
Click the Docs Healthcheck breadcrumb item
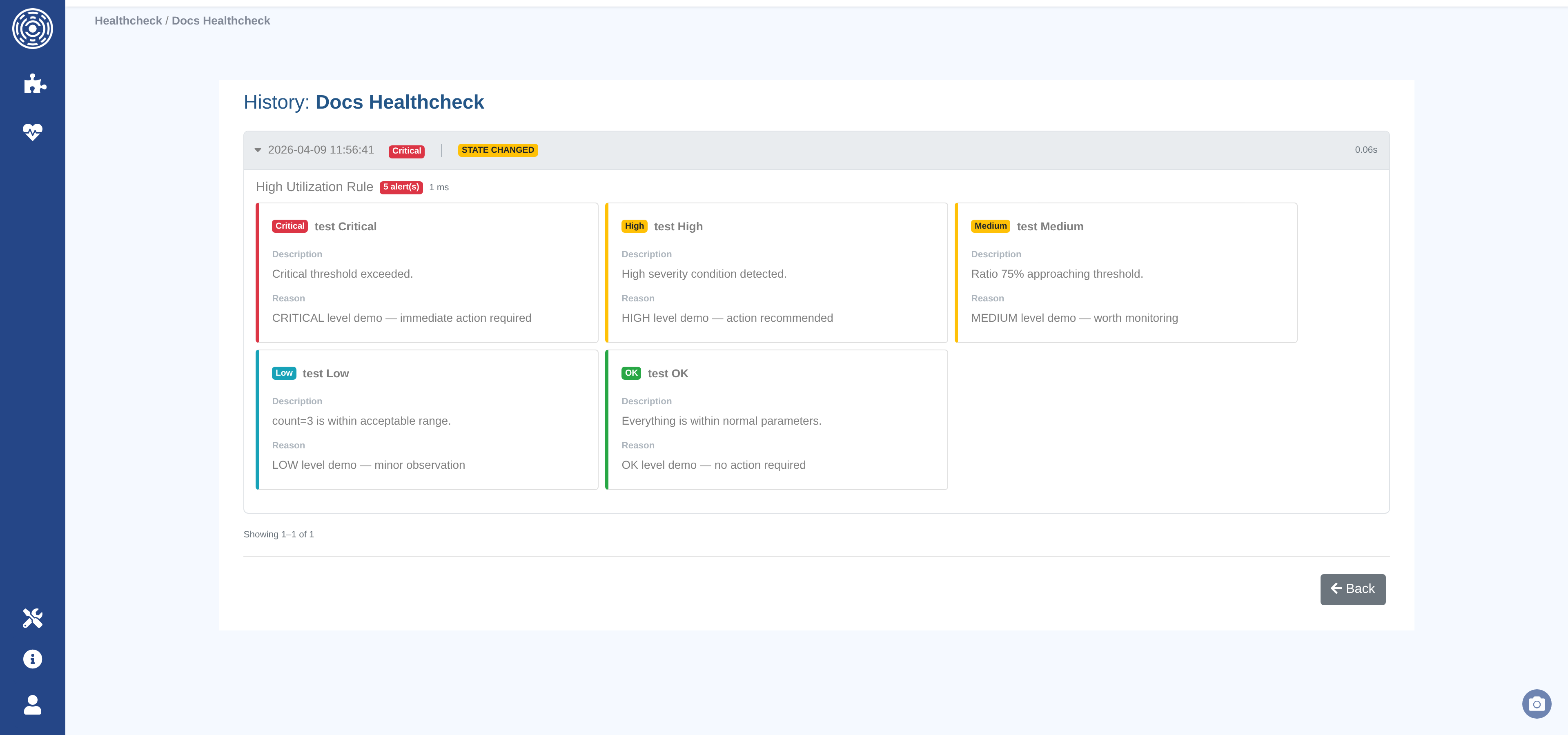tap(220, 21)
